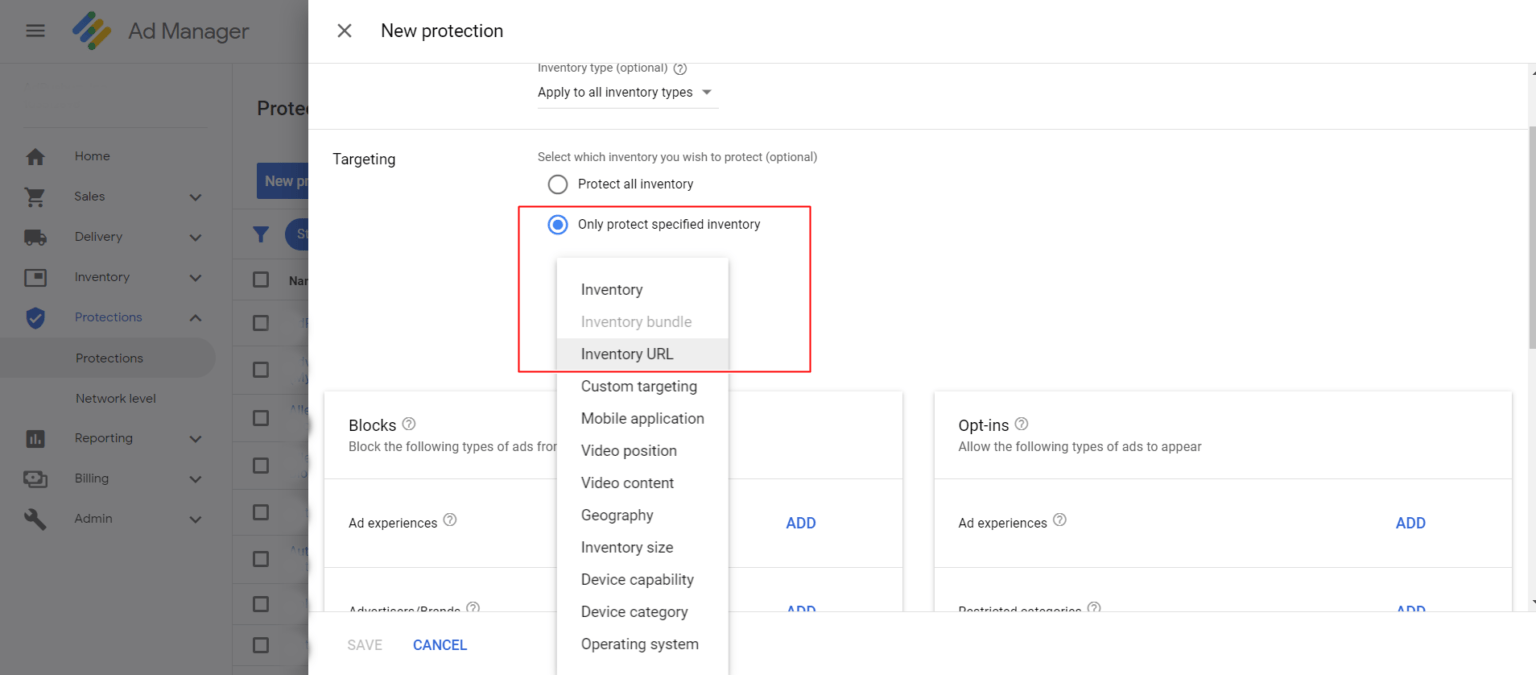Open the hamburger main menu
Viewport: 1536px width, 675px height.
(35, 31)
